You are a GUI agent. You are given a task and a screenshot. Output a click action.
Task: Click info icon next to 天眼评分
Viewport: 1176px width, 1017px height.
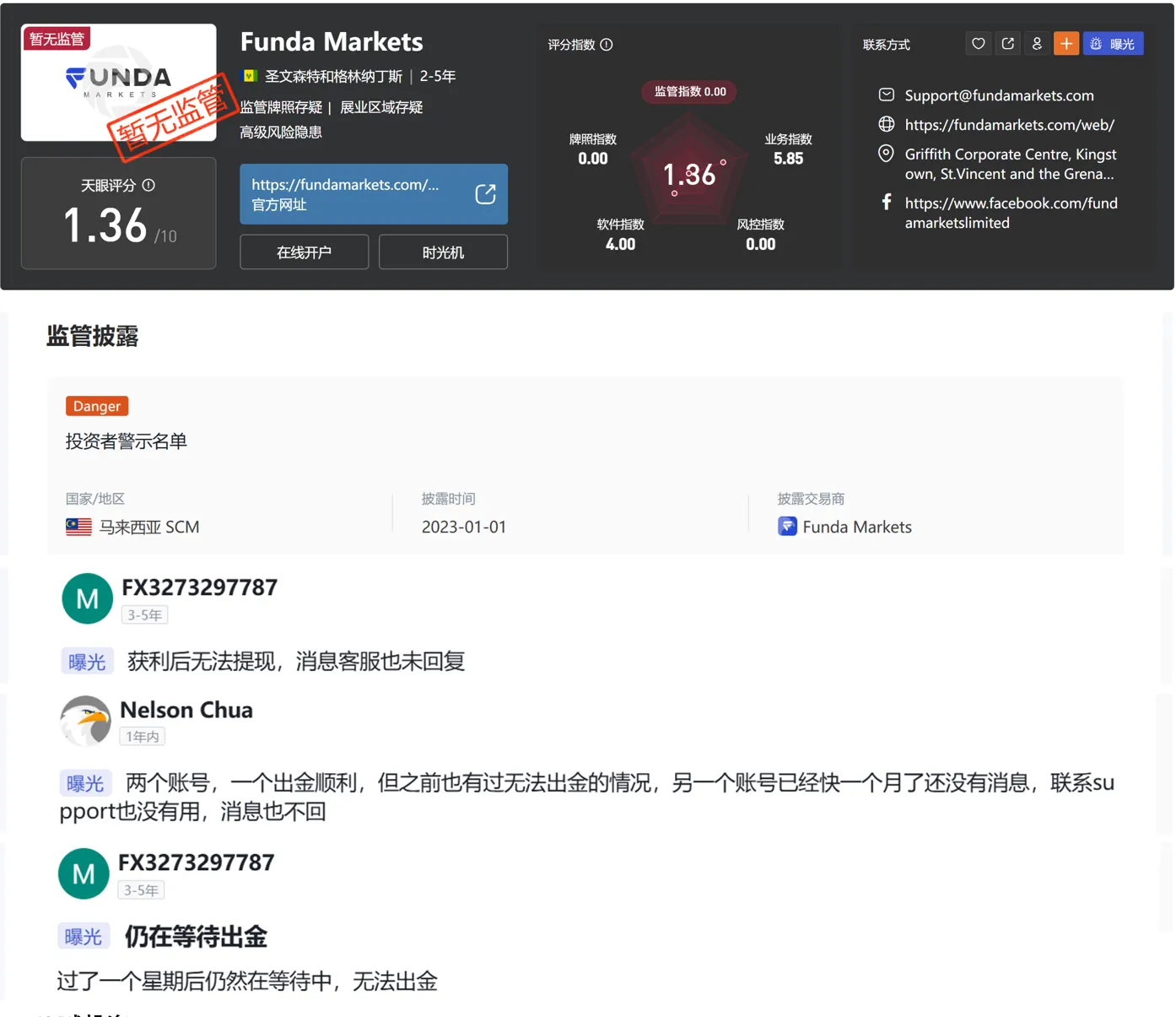click(148, 185)
